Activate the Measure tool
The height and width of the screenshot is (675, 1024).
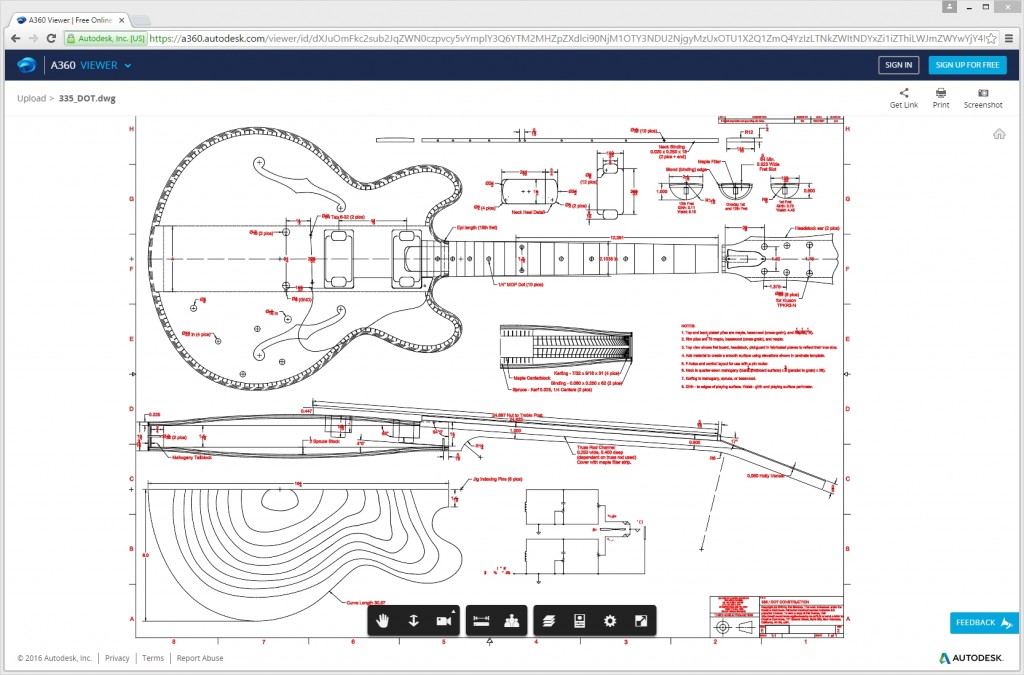(483, 621)
